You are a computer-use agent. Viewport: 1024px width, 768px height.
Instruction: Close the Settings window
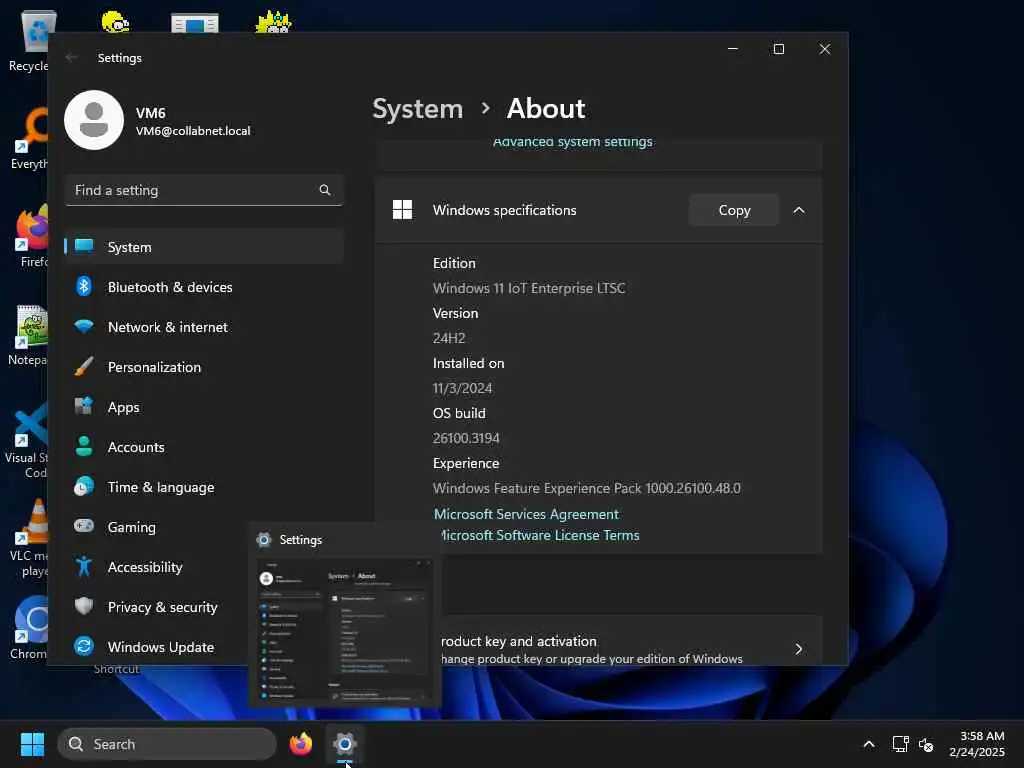pyautogui.click(x=825, y=49)
